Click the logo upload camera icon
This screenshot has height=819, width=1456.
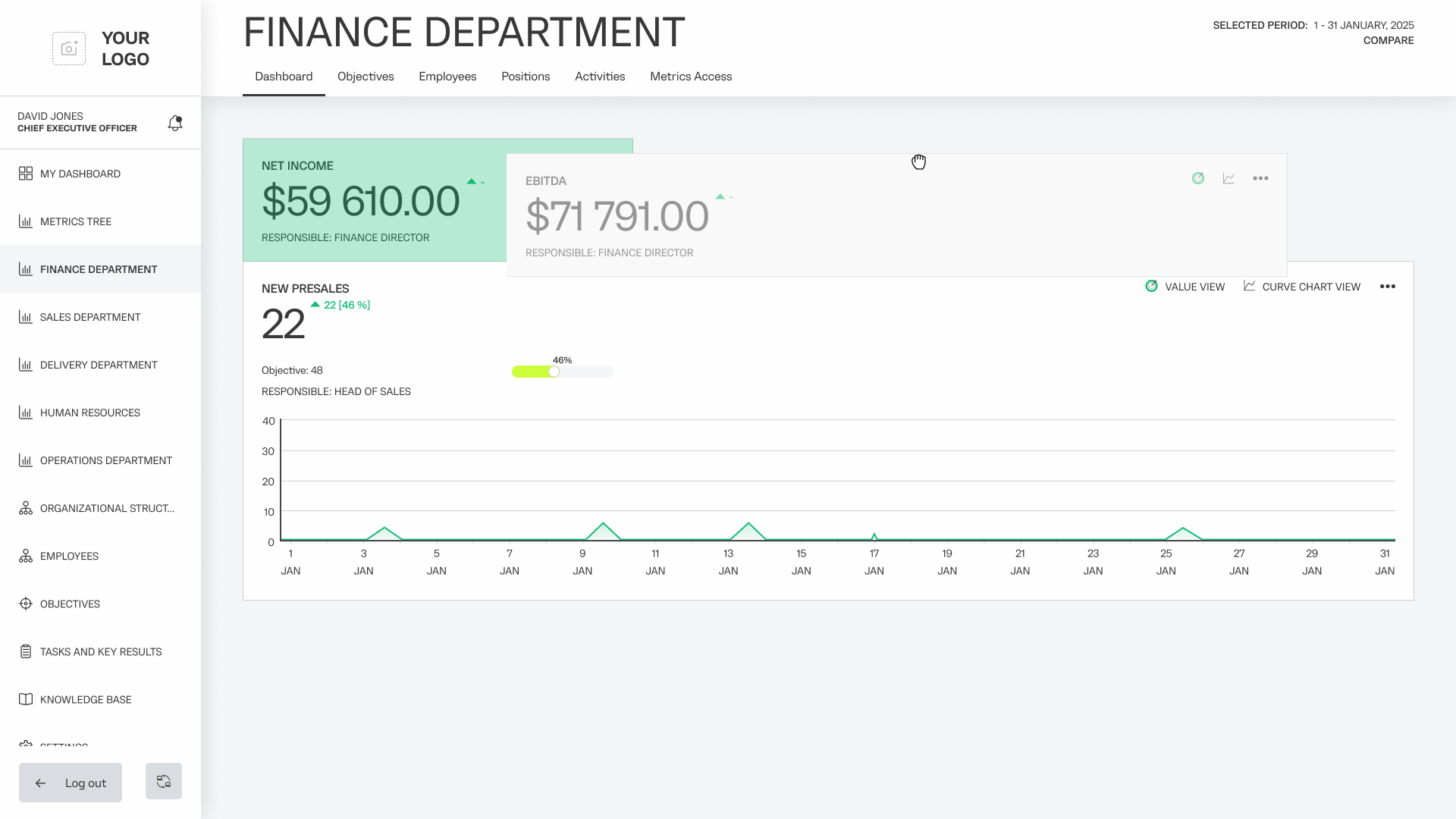tap(69, 49)
